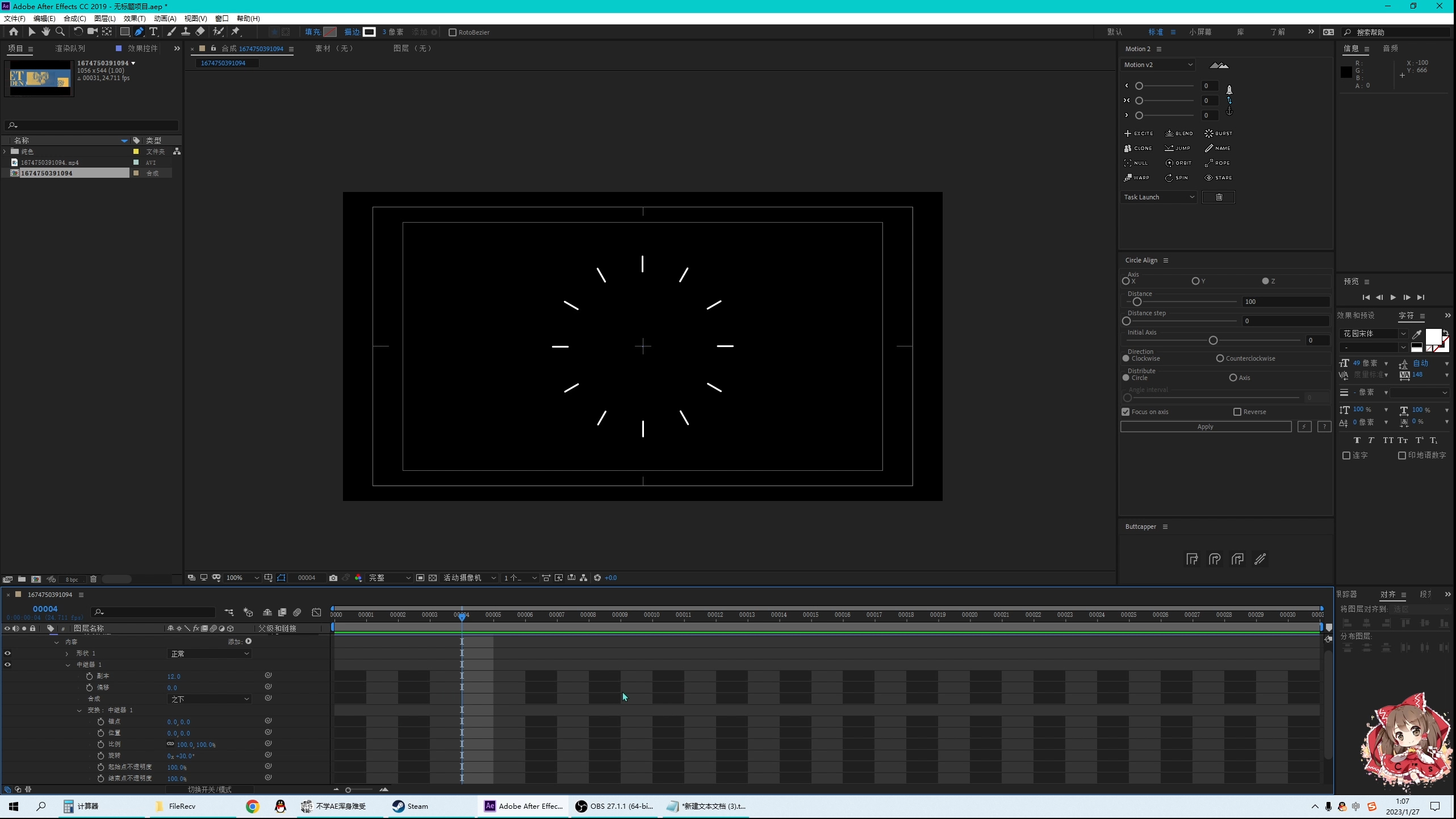Image resolution: width=1456 pixels, height=819 pixels.
Task: Click the play button in Preview panel
Action: pyautogui.click(x=1393, y=298)
